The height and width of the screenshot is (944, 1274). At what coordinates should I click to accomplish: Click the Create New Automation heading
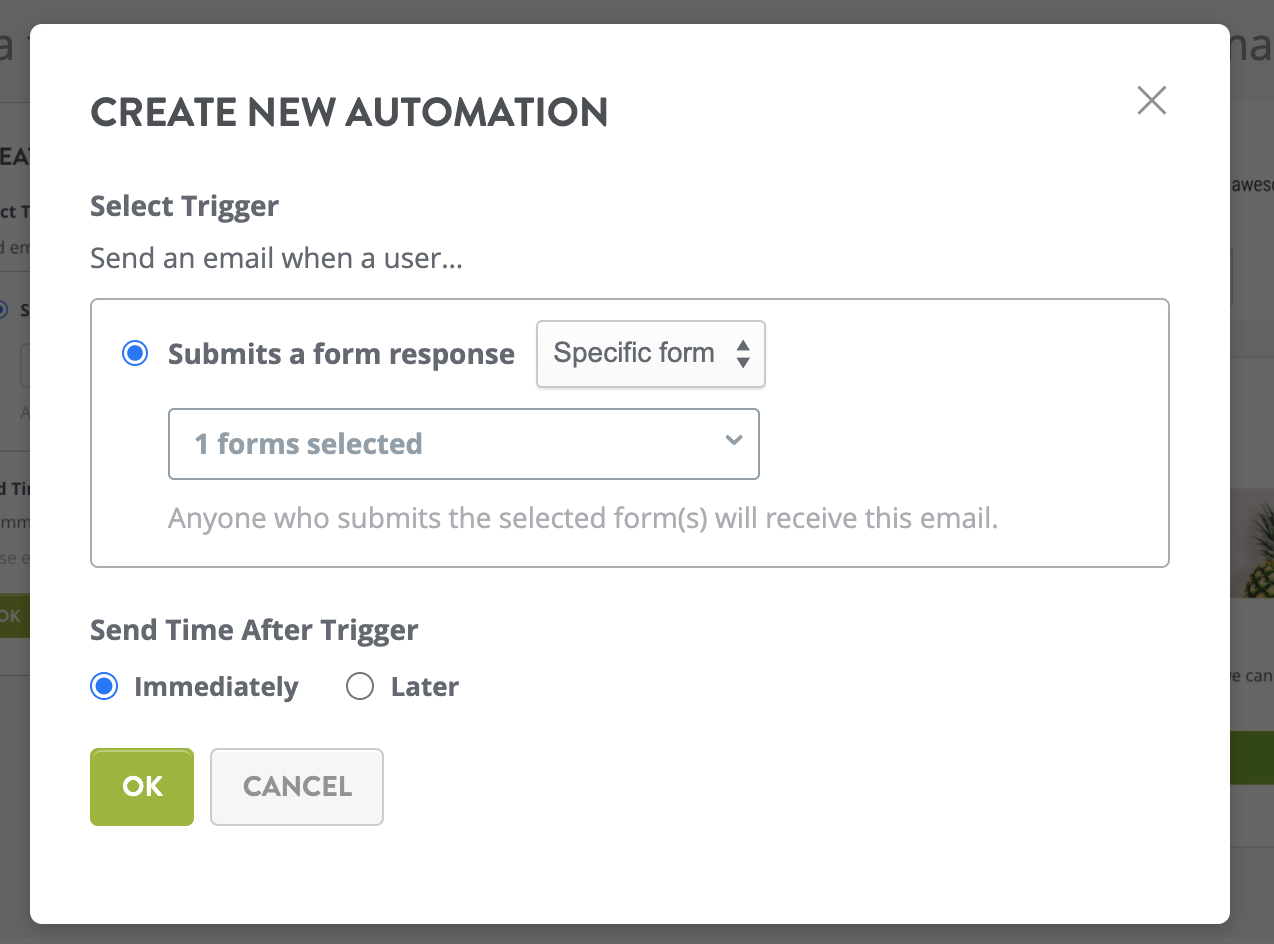[x=349, y=112]
